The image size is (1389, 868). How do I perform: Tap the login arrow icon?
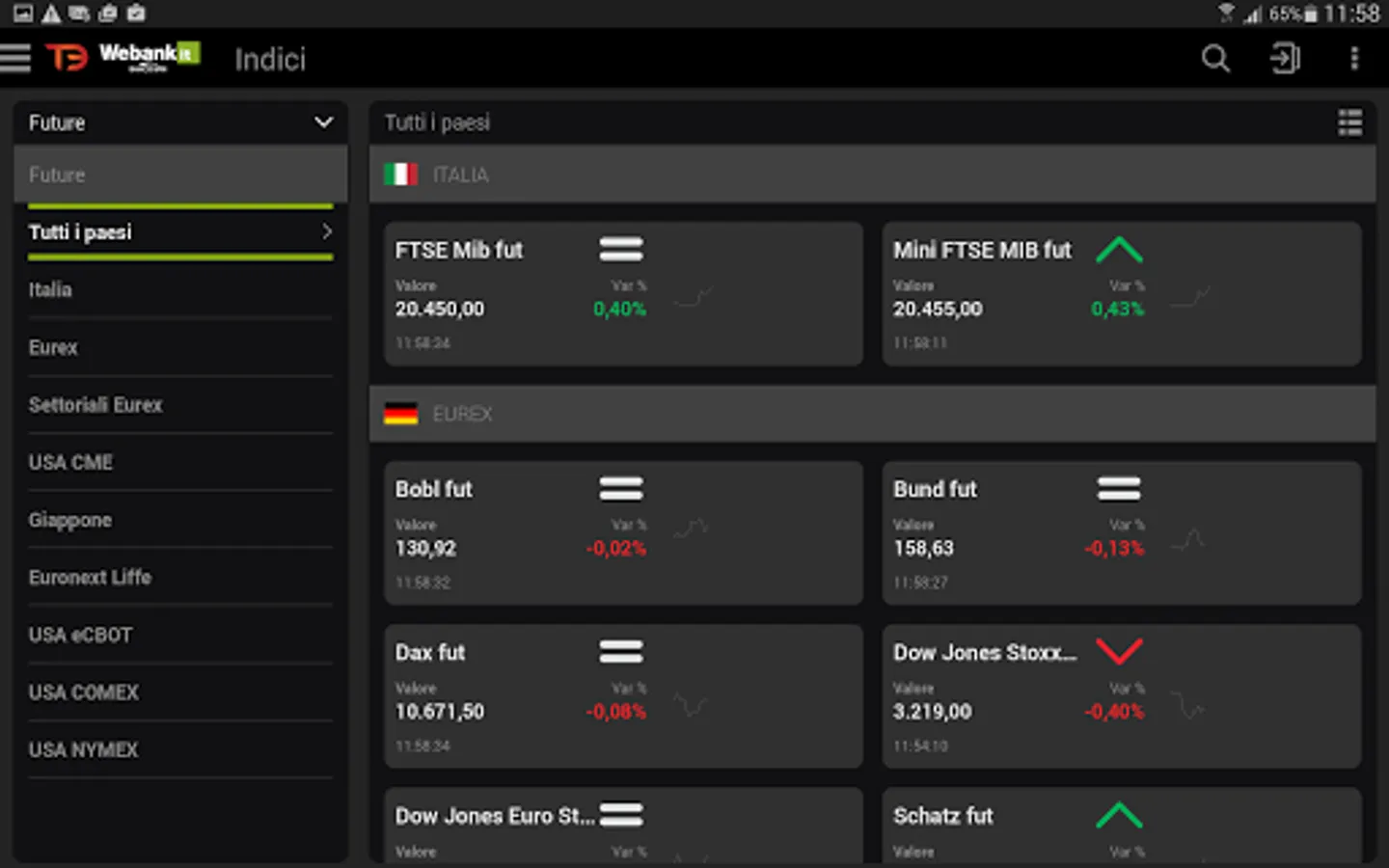coord(1285,59)
